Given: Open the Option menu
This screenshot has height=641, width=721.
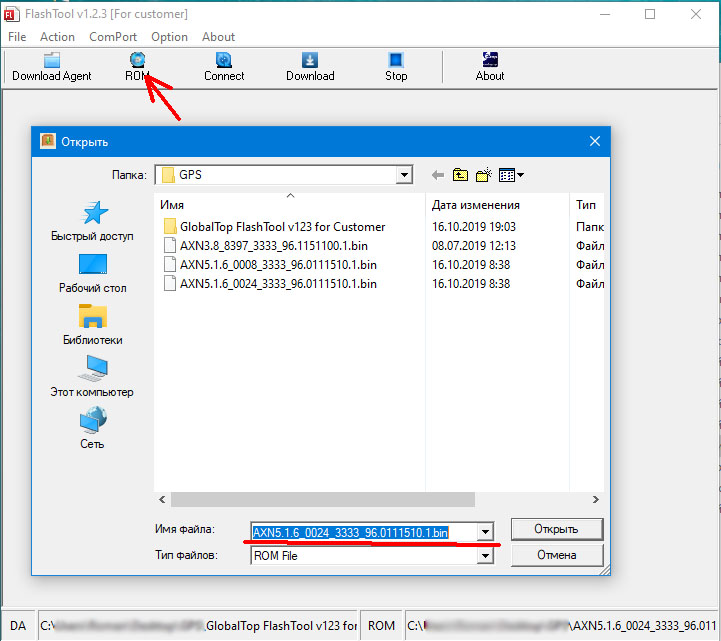Looking at the screenshot, I should coord(169,37).
